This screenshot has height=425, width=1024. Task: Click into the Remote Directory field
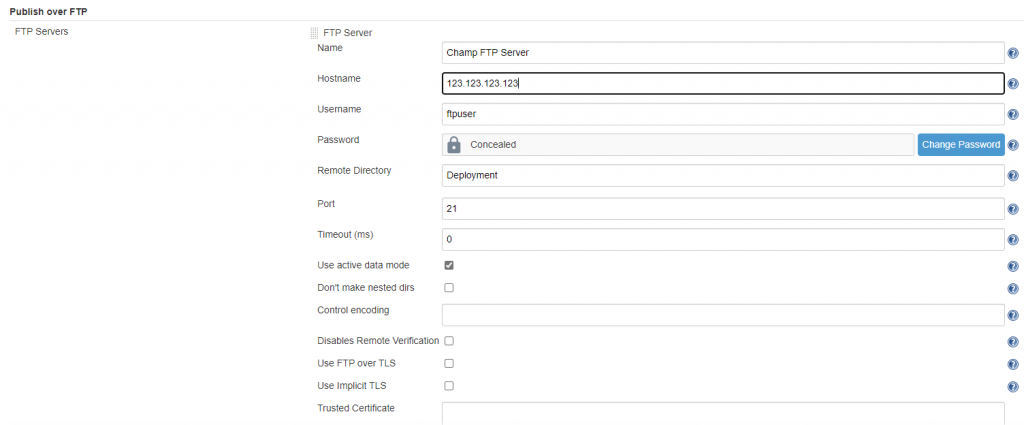point(723,176)
